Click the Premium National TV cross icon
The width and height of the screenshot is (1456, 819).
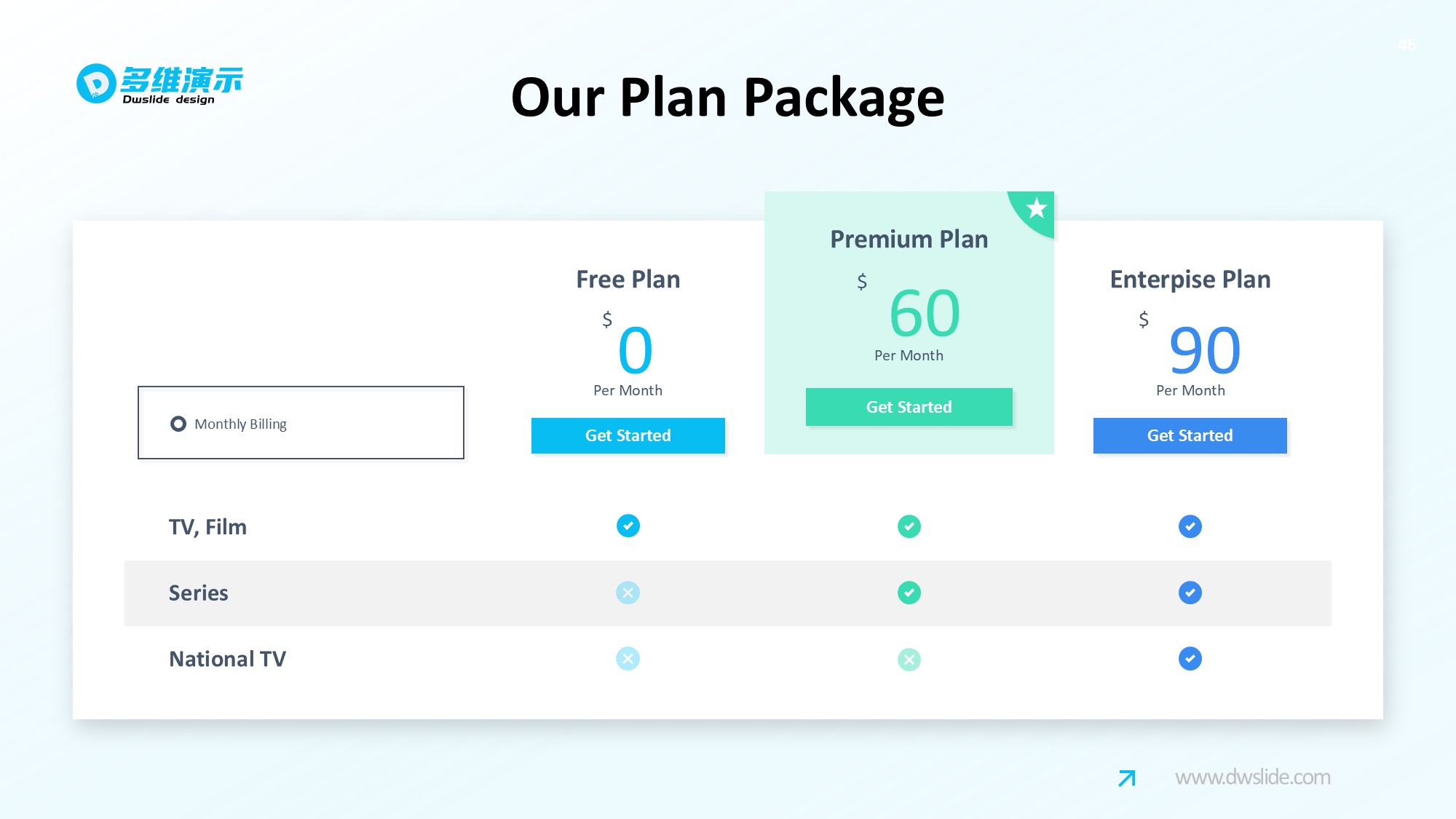tap(909, 660)
